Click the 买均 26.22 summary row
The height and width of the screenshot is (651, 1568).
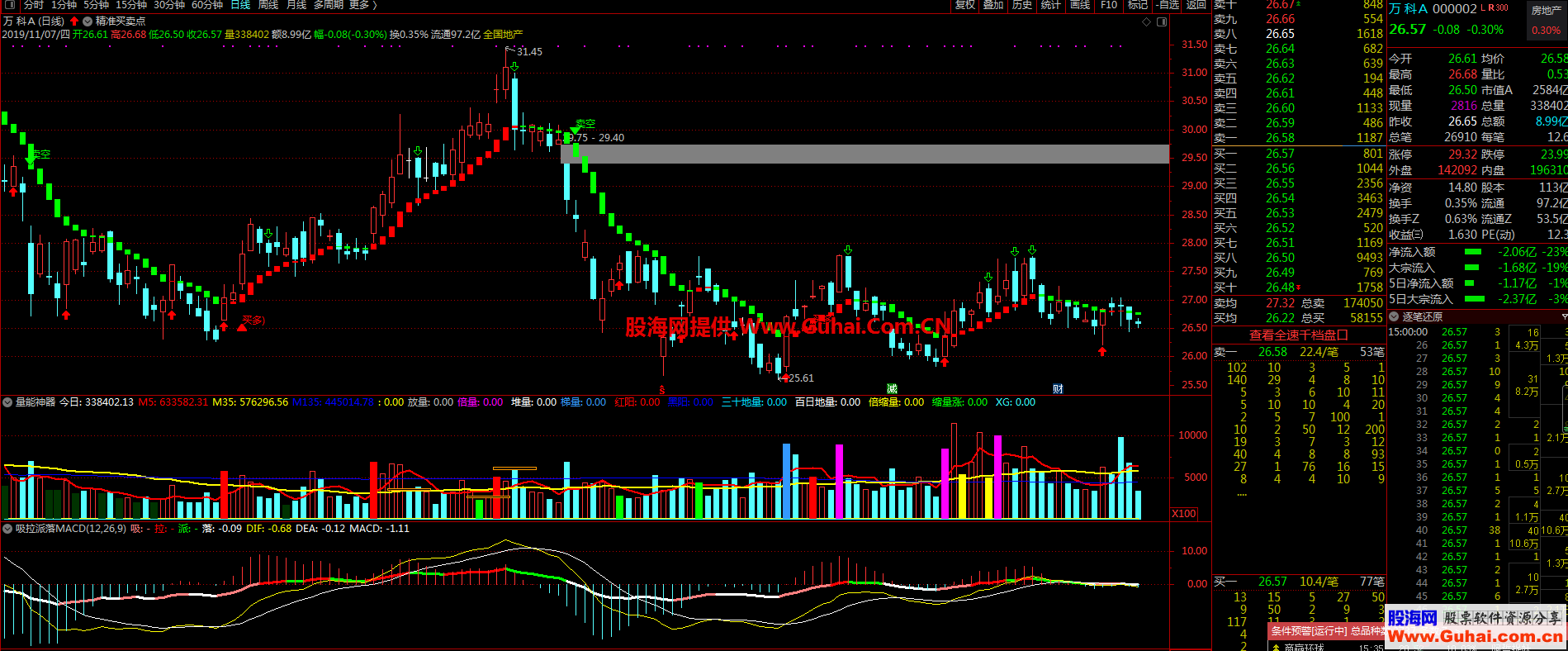1298,318
